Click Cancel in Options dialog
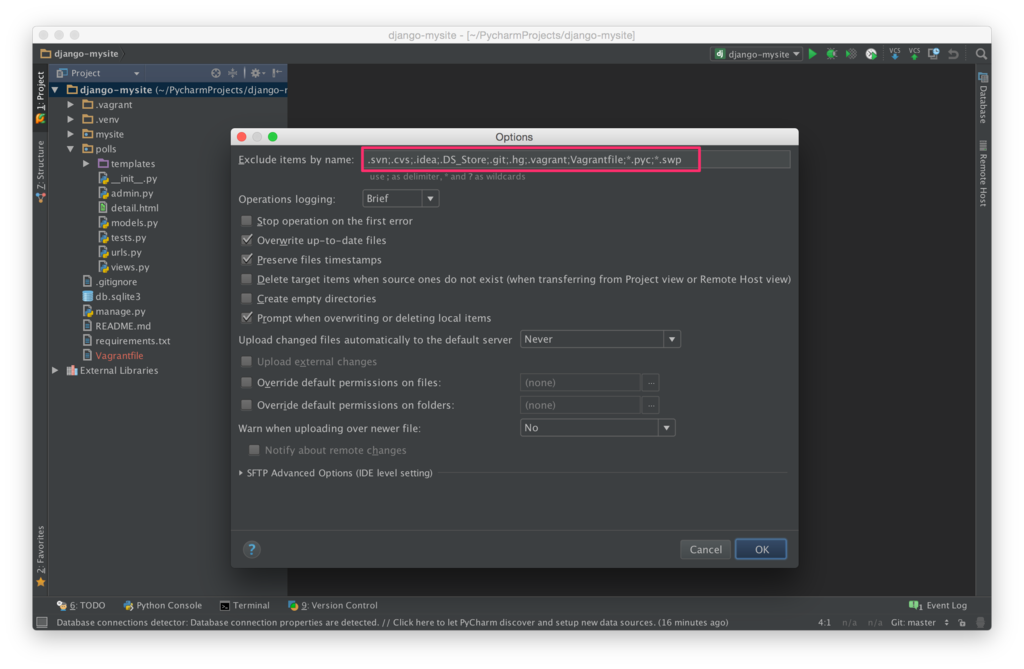Viewport: 1024px width, 669px height. [x=705, y=549]
